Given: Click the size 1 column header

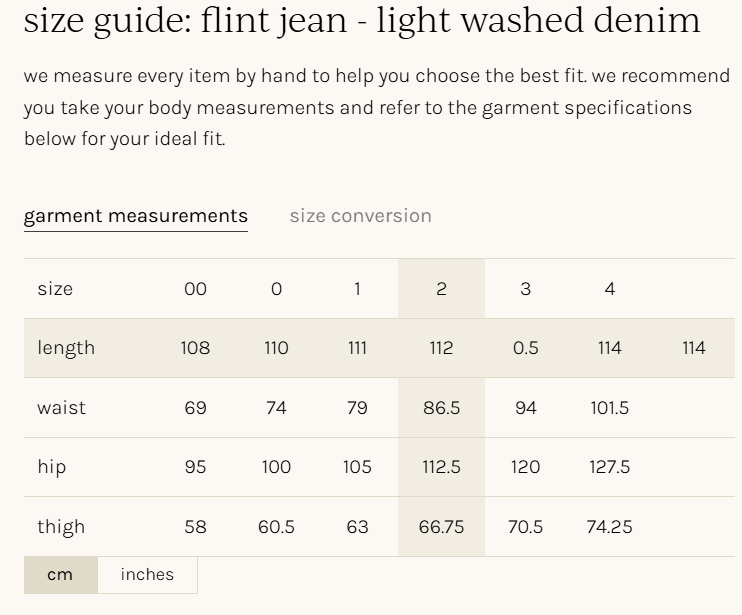Looking at the screenshot, I should tap(357, 289).
